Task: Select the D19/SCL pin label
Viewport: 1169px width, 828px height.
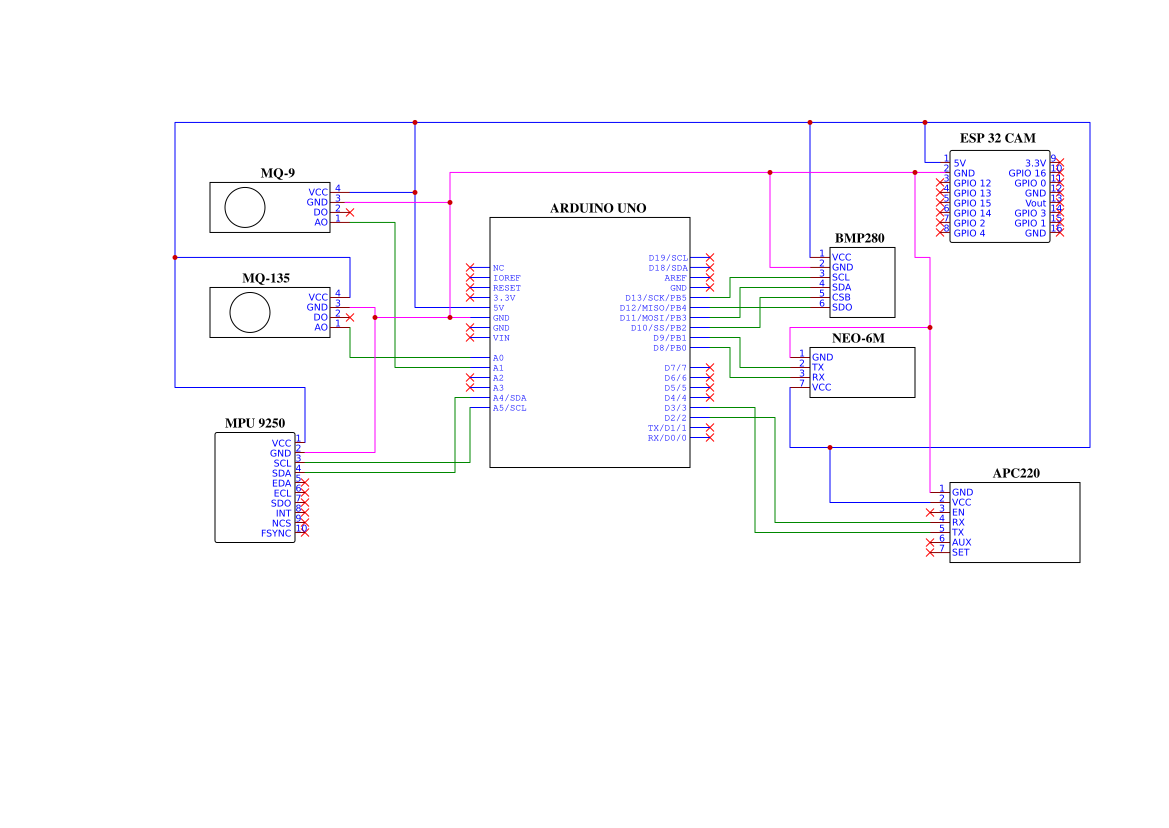Action: [x=668, y=258]
